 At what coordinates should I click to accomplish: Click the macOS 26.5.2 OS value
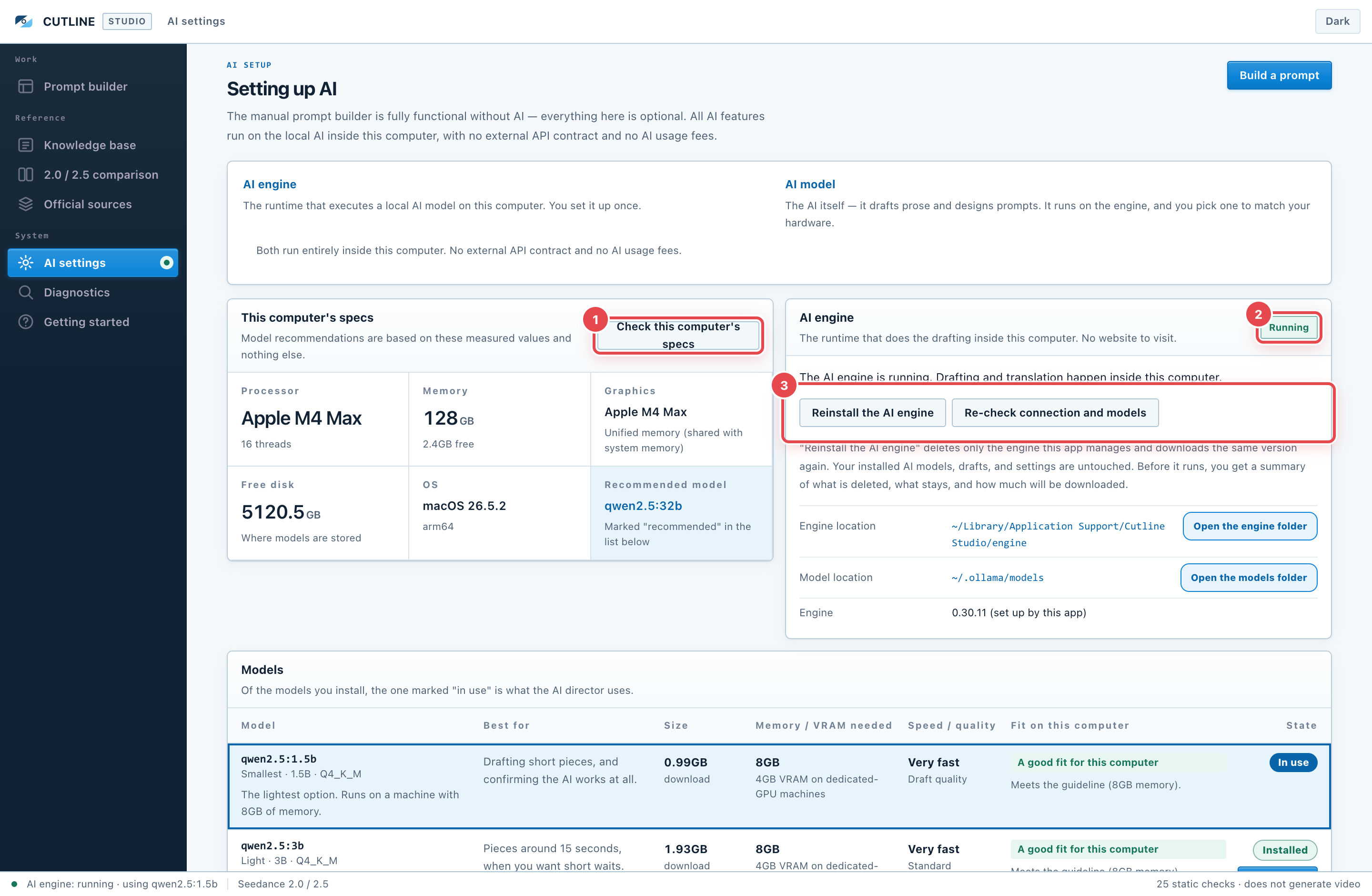464,506
